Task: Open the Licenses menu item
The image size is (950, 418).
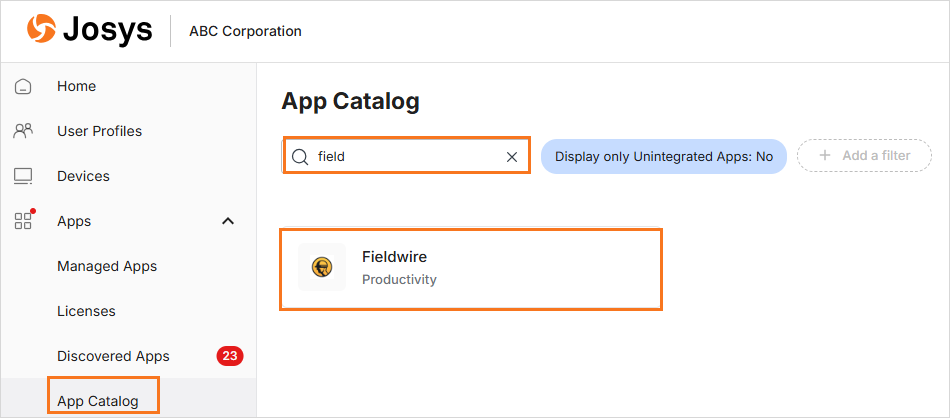Action: point(86,311)
